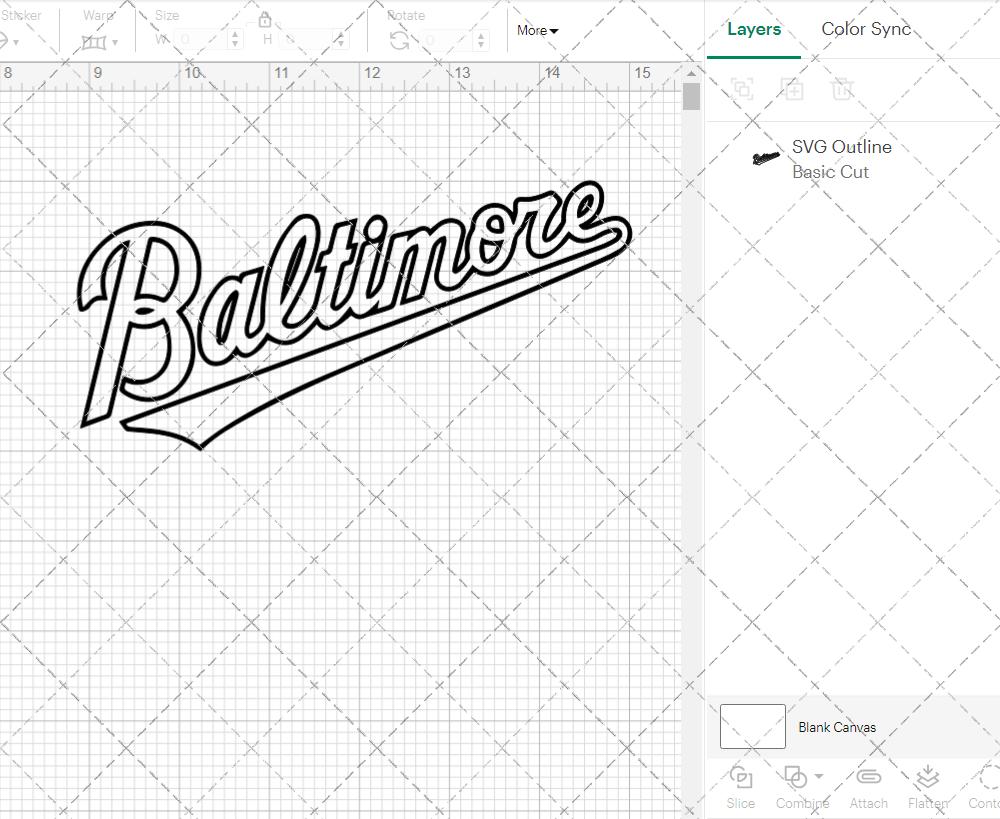The width and height of the screenshot is (1000, 819).
Task: Select the Slice tool
Action: (x=740, y=787)
